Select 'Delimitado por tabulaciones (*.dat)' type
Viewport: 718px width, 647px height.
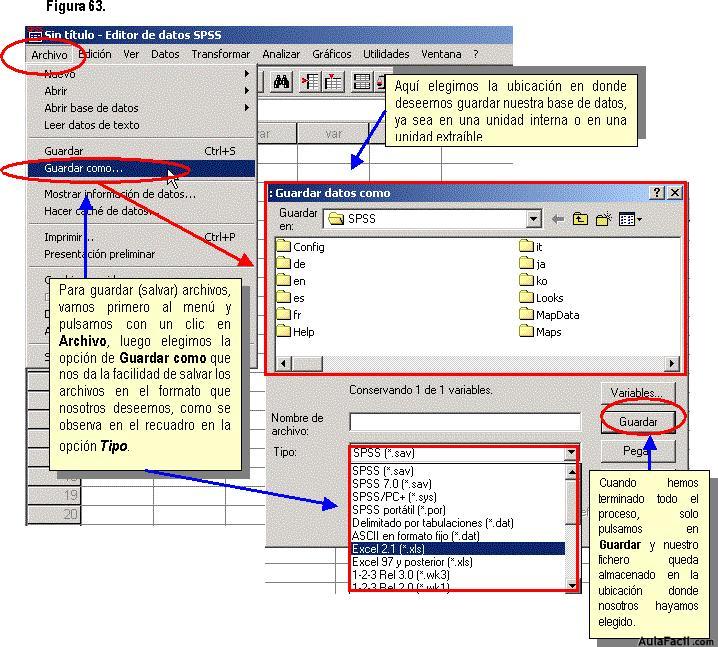tap(458, 523)
